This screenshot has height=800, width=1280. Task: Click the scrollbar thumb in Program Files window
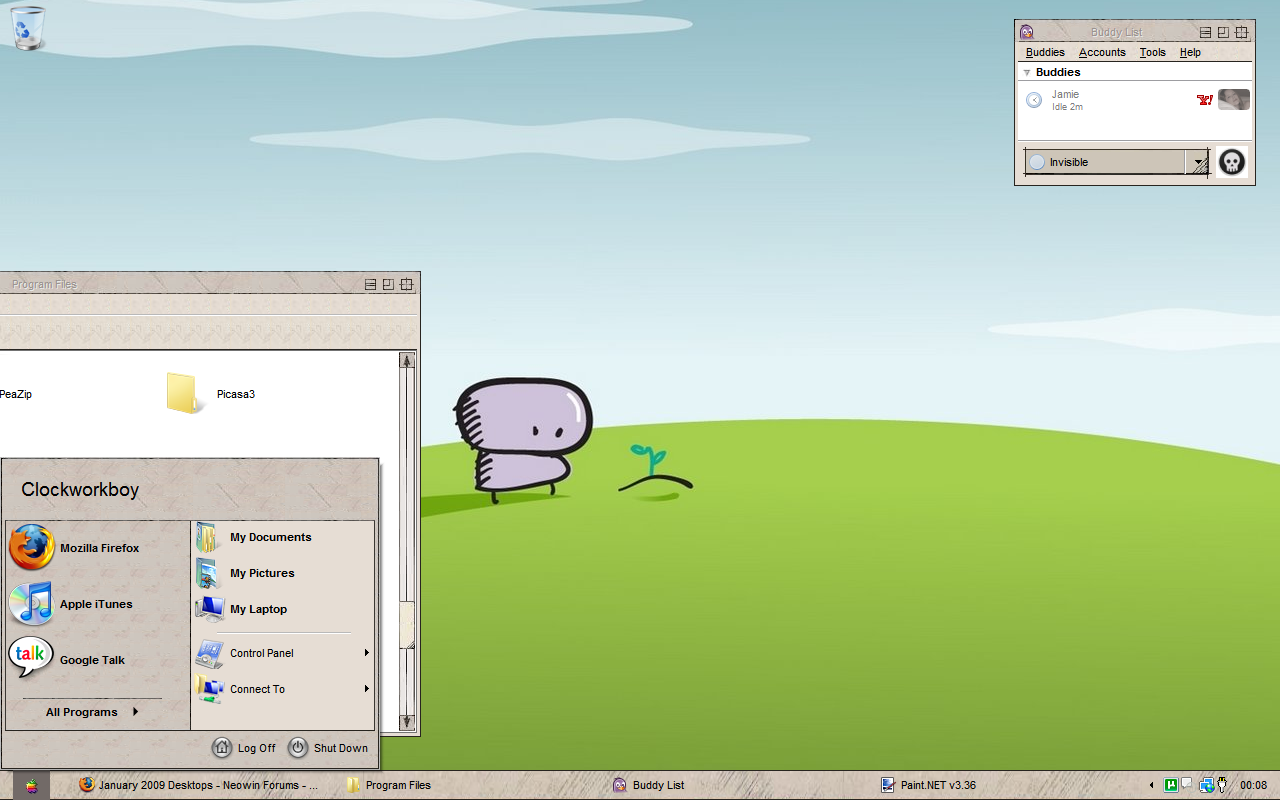[x=407, y=626]
